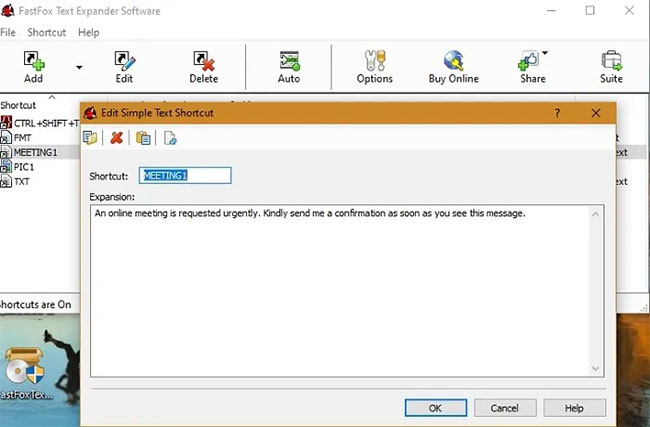Screen dimensions: 650x427
Task: Minimize the FastFox main window
Action: (551, 10)
